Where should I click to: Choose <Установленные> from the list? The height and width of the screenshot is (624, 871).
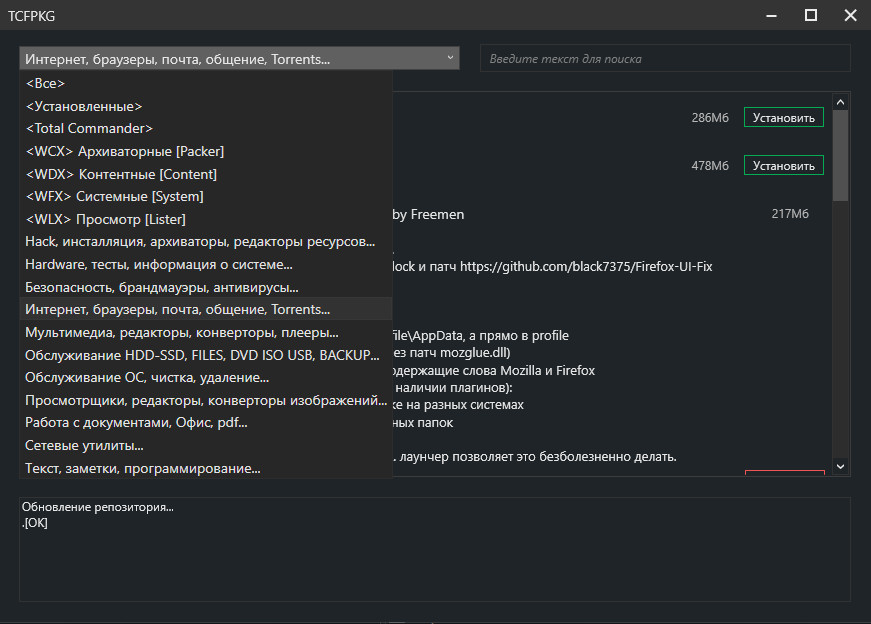coord(84,106)
